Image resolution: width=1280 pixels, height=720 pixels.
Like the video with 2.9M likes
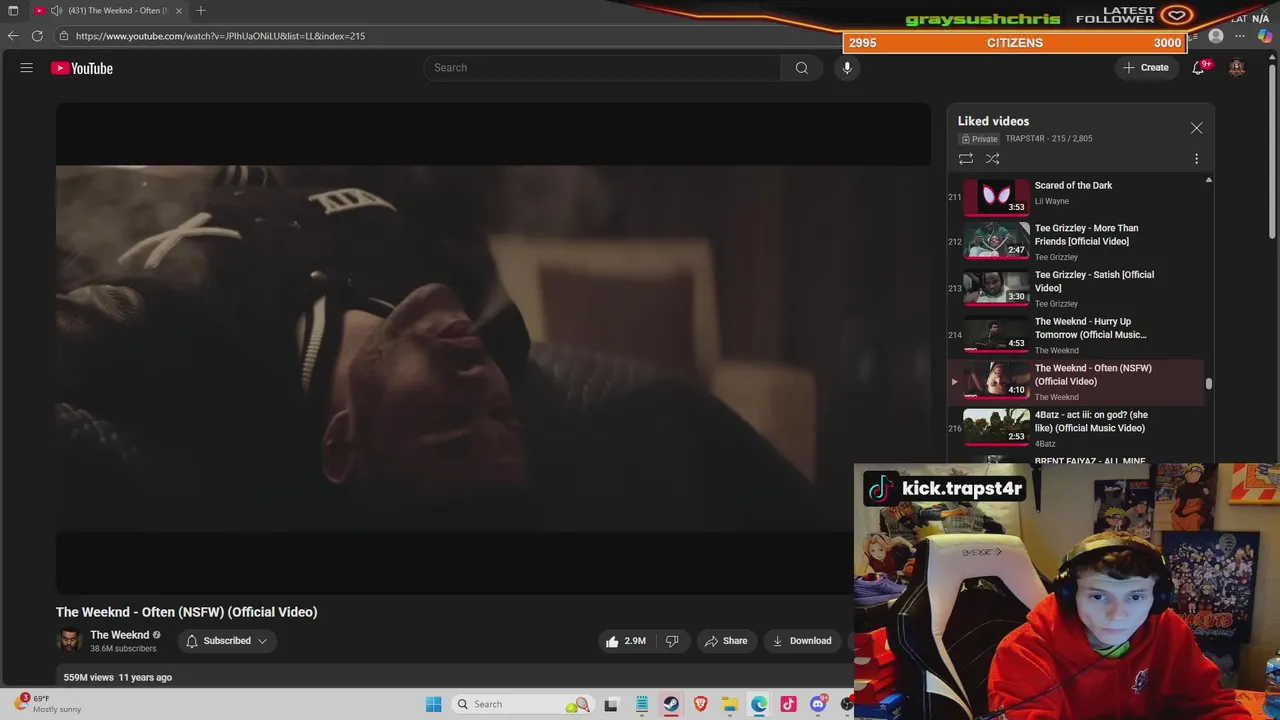tap(625, 641)
